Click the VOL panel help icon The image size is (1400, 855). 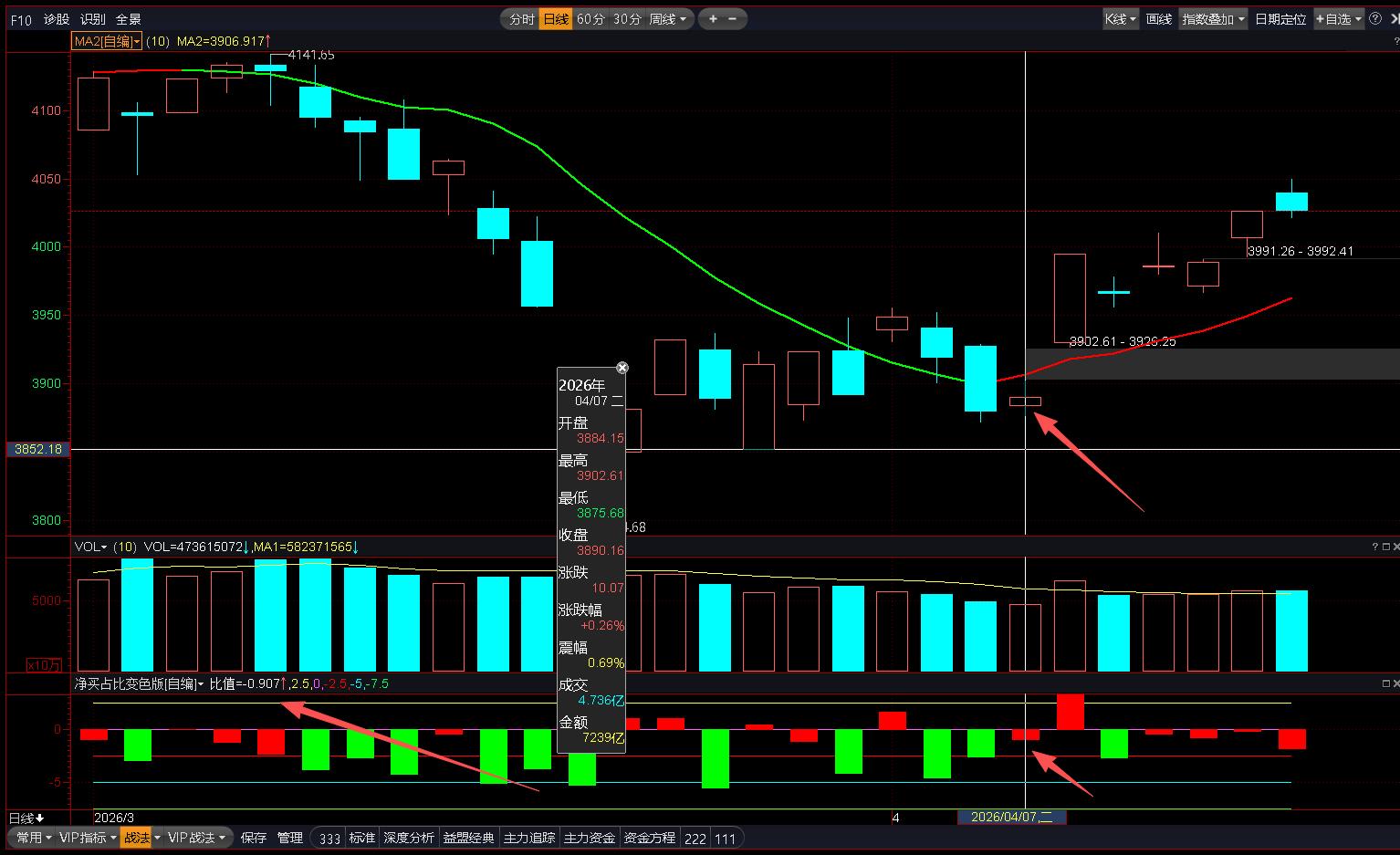(1374, 547)
